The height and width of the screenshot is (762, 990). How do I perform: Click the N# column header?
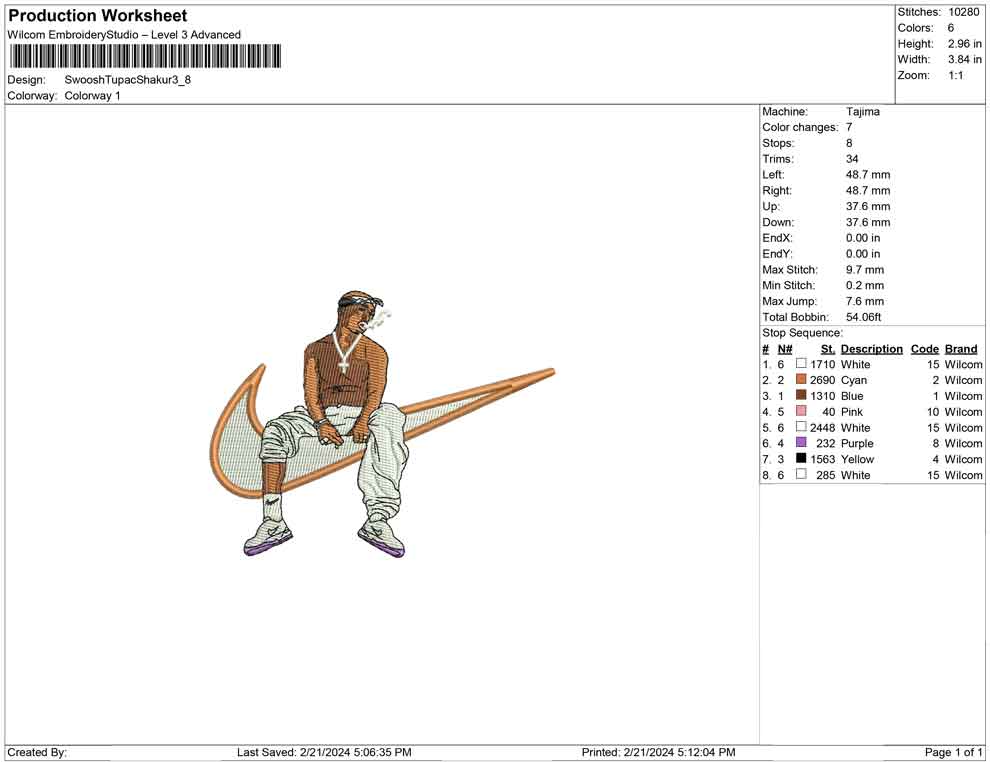click(x=785, y=349)
